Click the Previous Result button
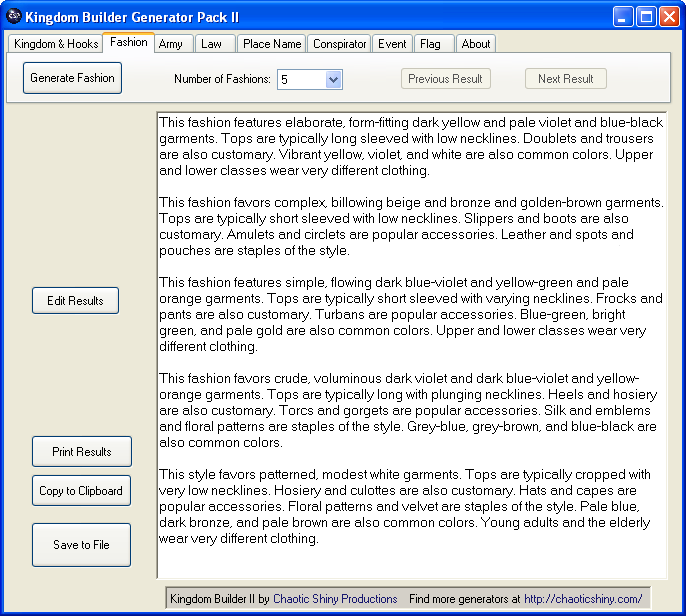This screenshot has height=616, width=686. (445, 79)
